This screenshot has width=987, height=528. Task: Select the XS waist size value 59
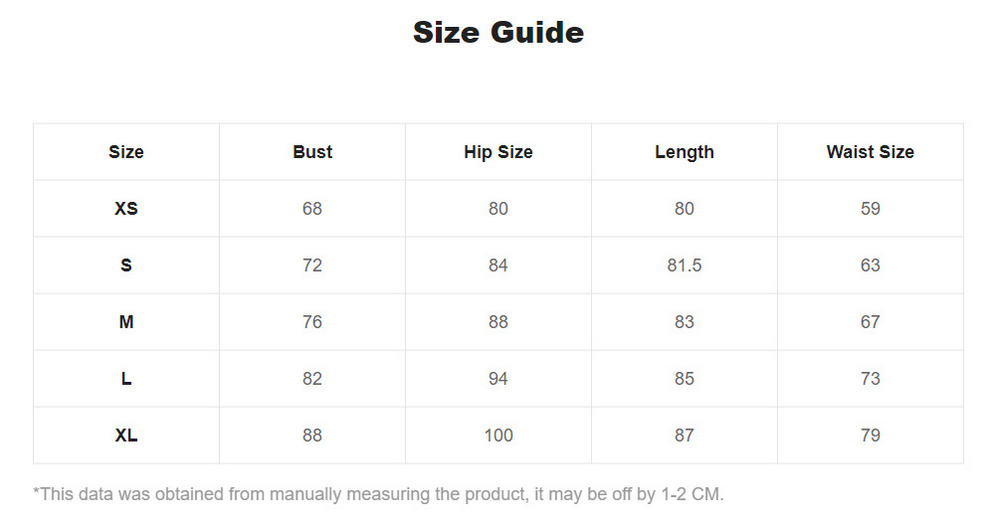pyautogui.click(x=870, y=208)
